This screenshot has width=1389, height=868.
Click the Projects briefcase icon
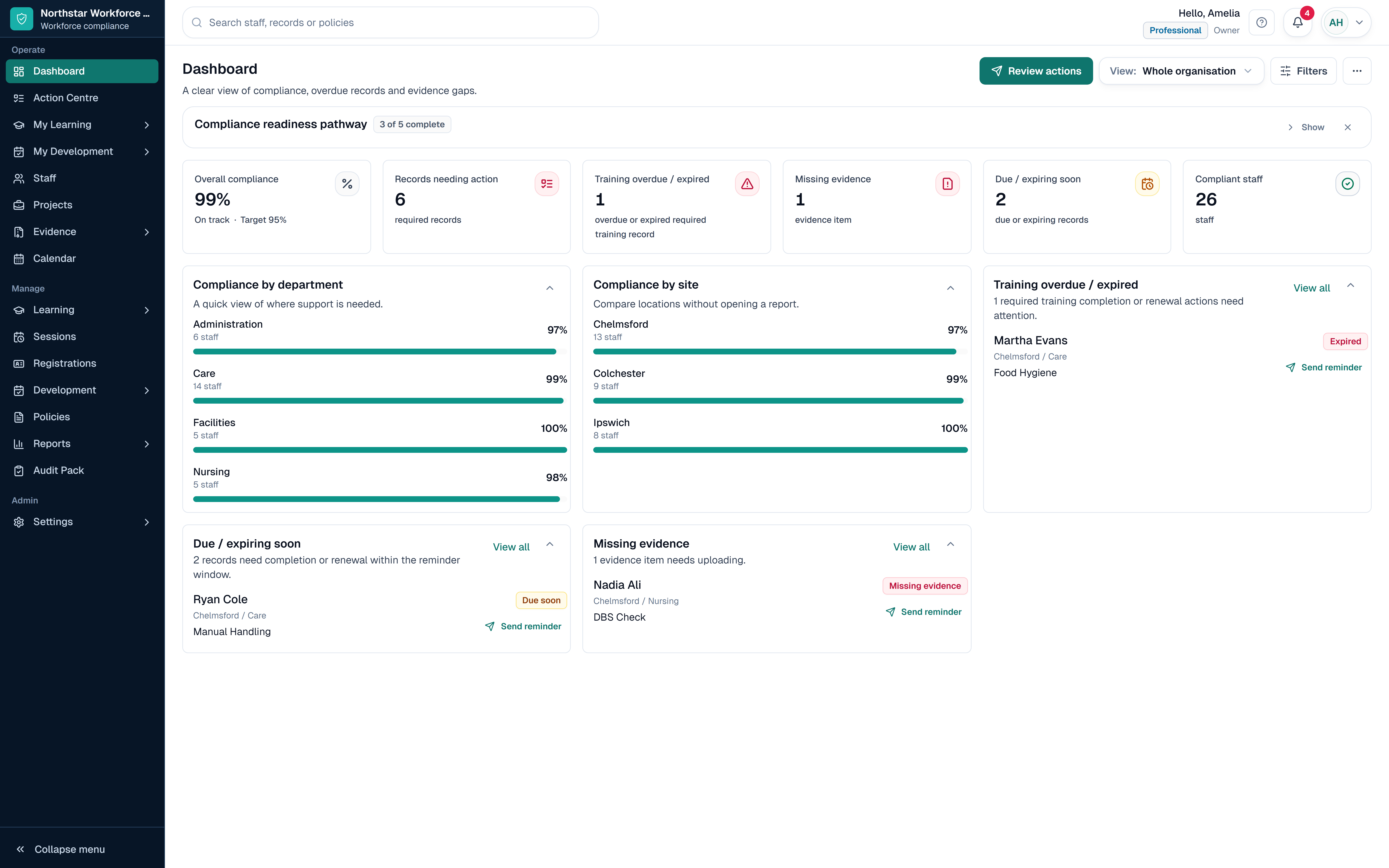(19, 205)
